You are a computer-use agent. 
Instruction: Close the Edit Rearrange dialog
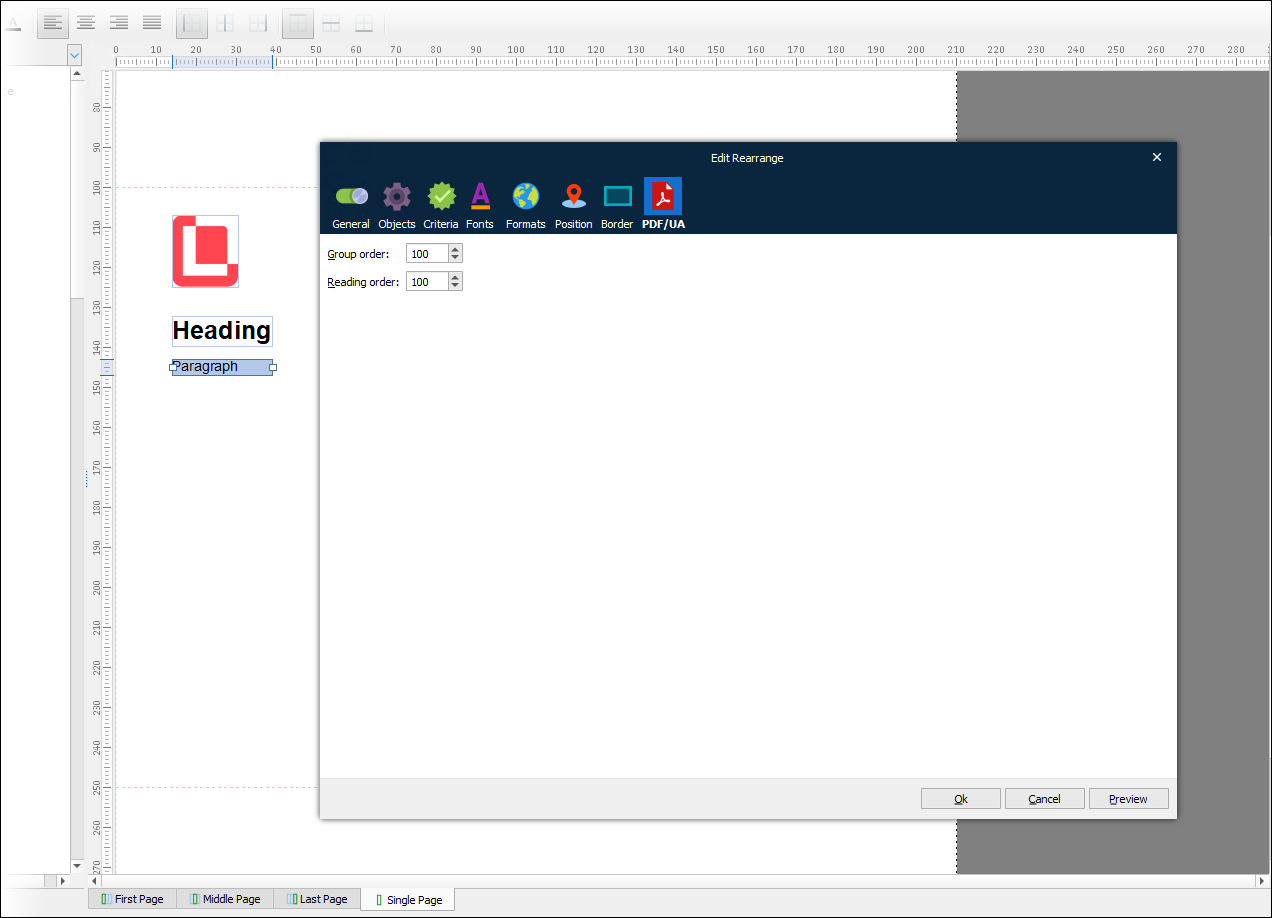point(1157,157)
